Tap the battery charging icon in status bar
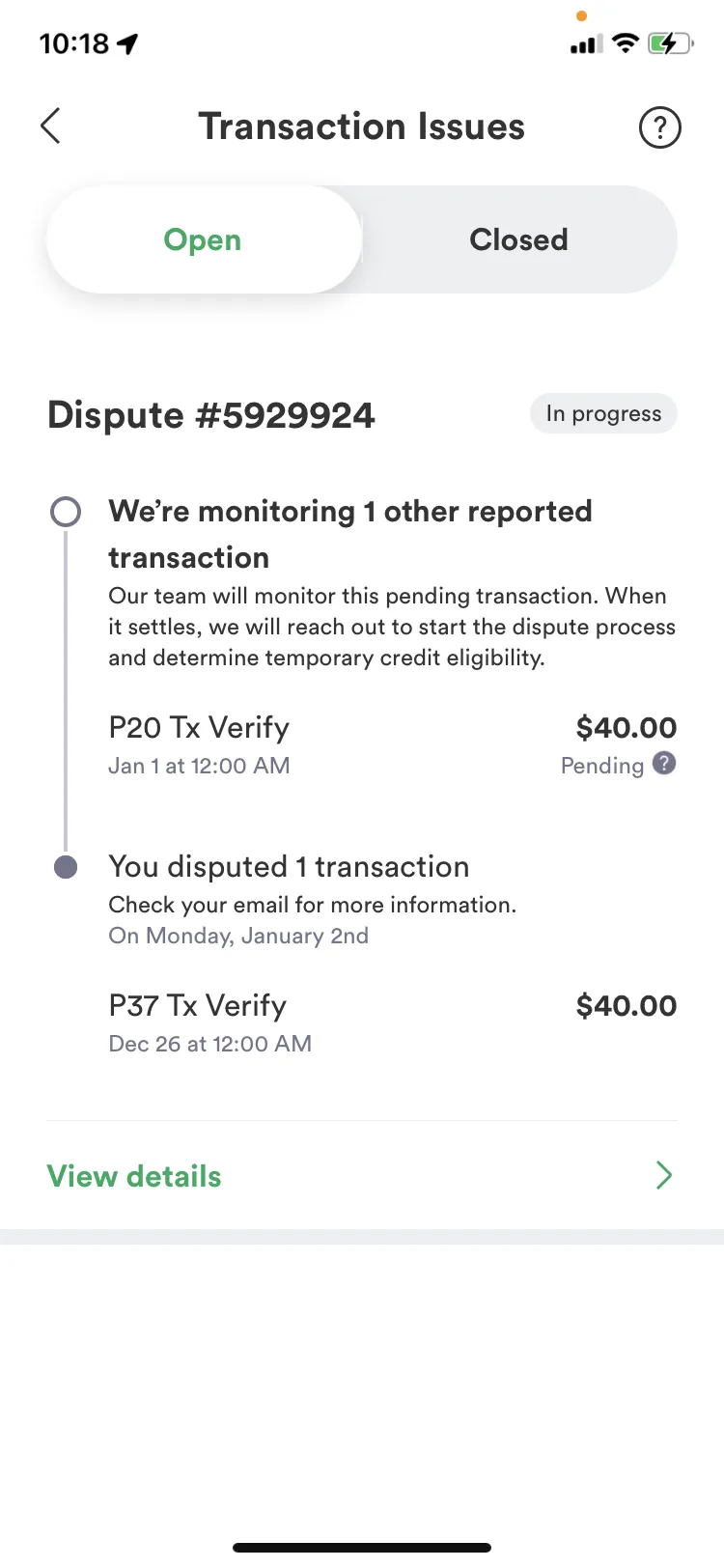 [x=670, y=43]
